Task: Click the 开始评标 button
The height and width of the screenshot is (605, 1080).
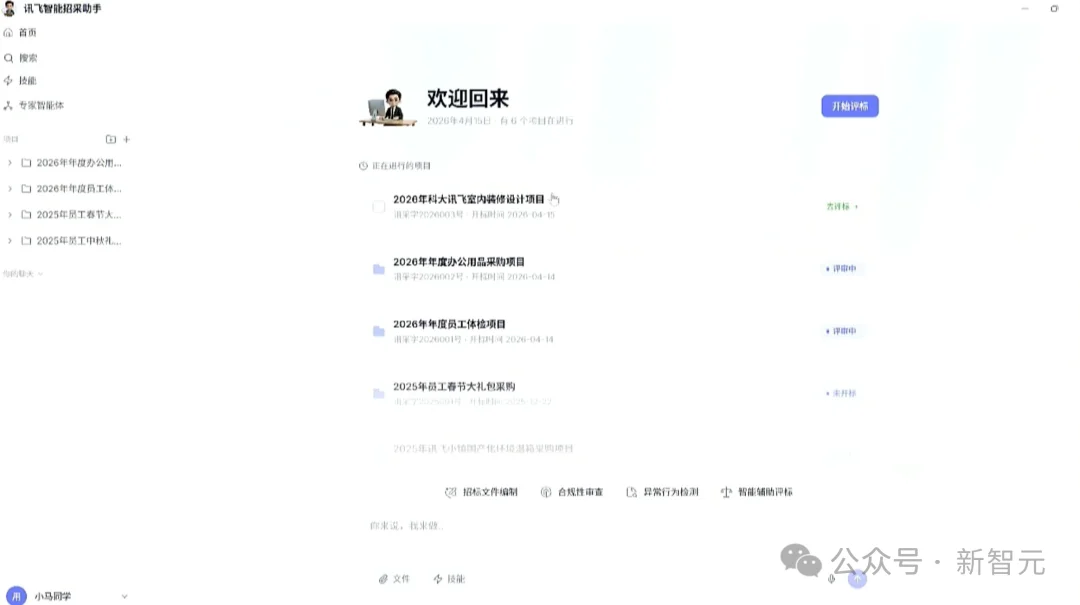Action: click(x=849, y=105)
